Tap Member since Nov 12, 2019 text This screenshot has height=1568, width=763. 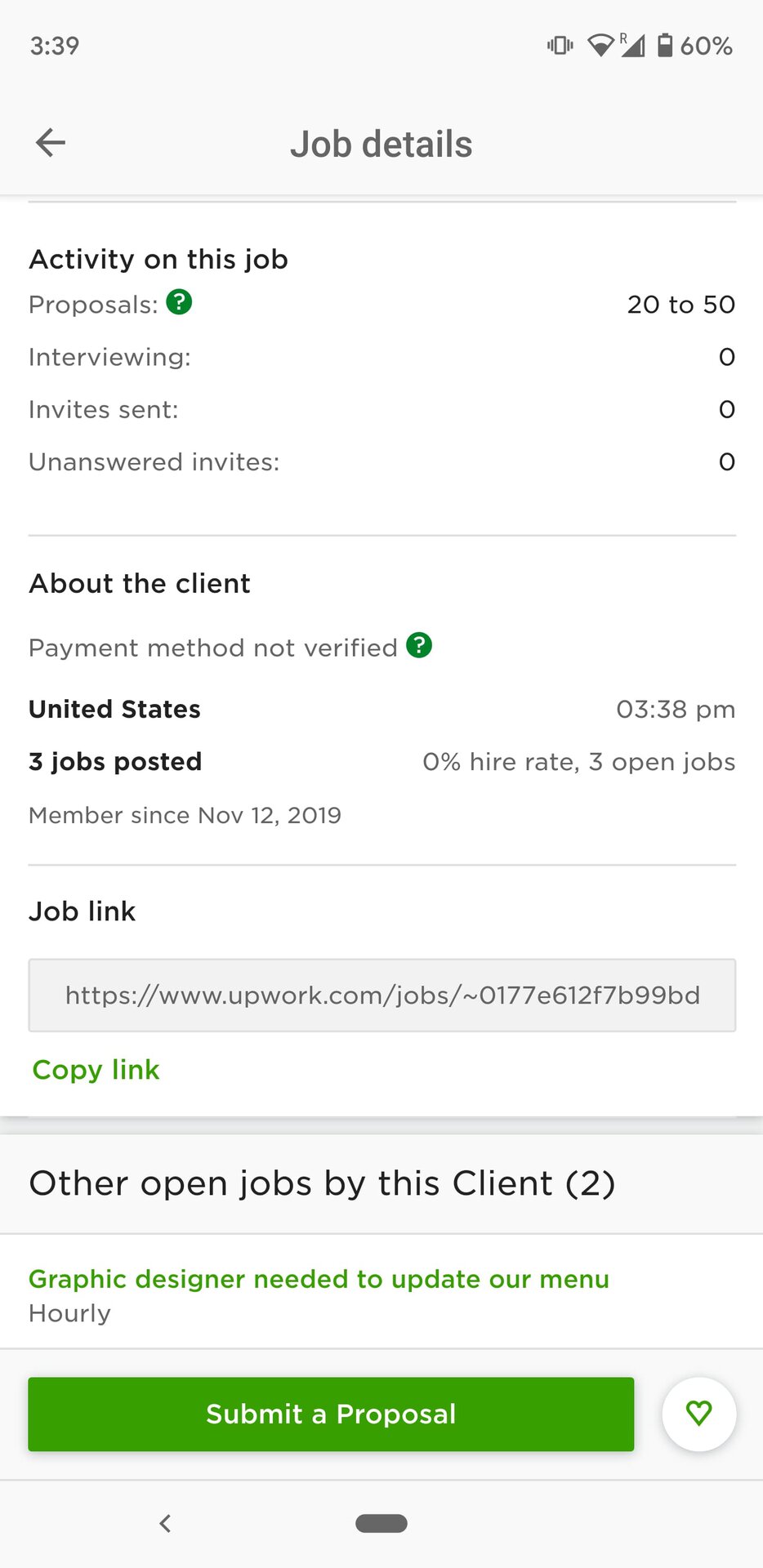pyautogui.click(x=185, y=815)
